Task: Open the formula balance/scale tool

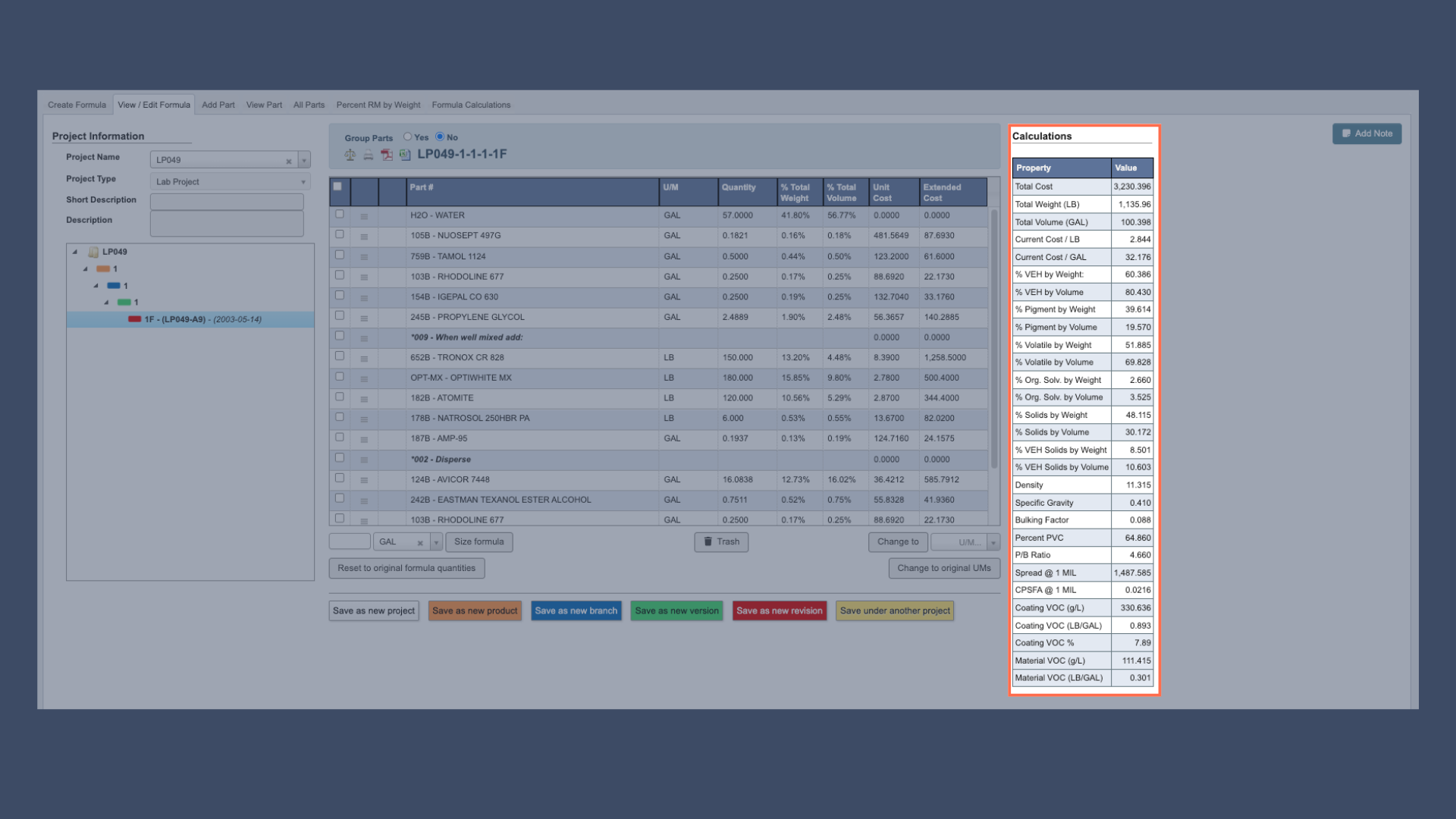Action: pos(350,155)
